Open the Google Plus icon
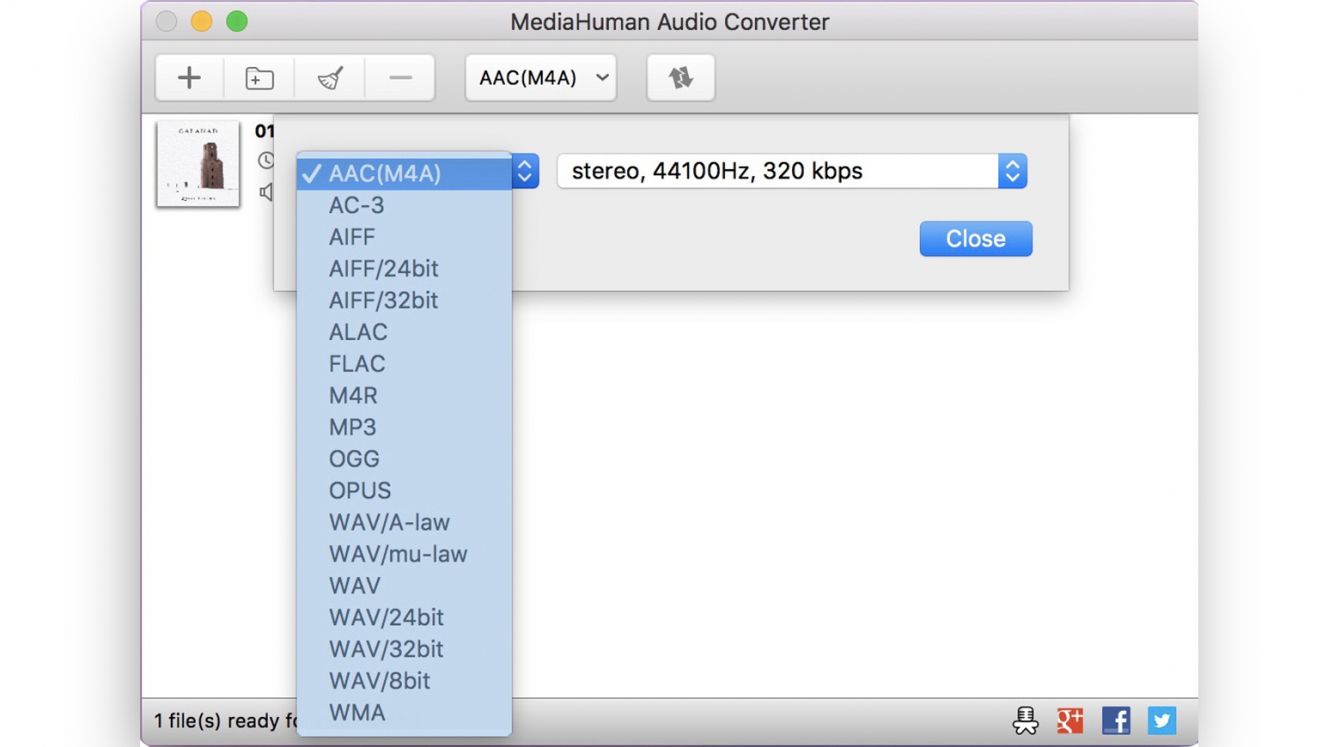Image resolution: width=1328 pixels, height=747 pixels. click(x=1070, y=720)
